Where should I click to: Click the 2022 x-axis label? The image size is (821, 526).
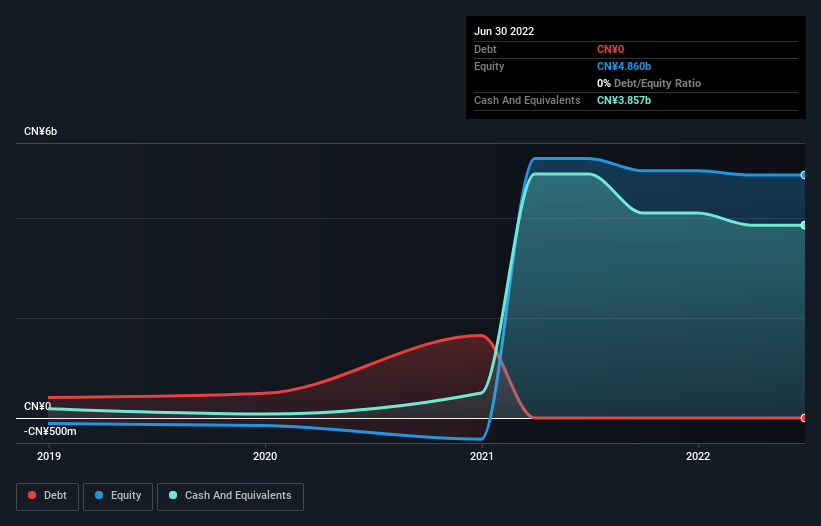tap(698, 456)
